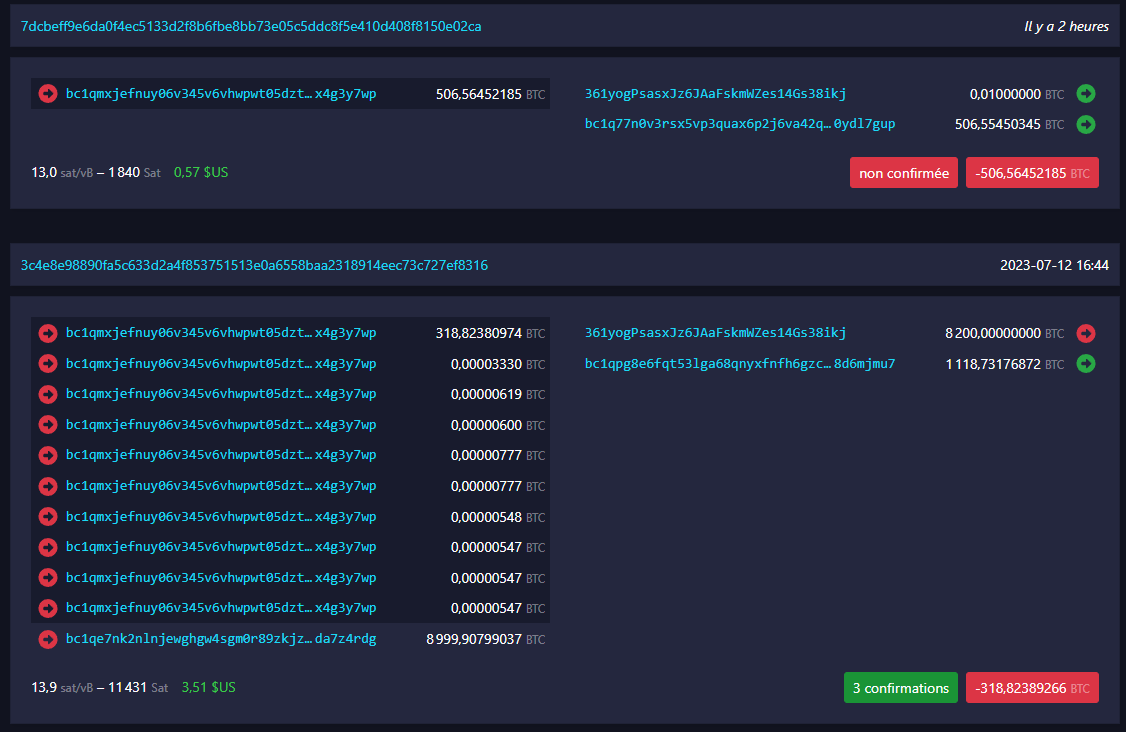This screenshot has height=732, width=1126.
Task: Click the red spent-output arrow next to the 8200 BTC output
Action: point(1086,333)
